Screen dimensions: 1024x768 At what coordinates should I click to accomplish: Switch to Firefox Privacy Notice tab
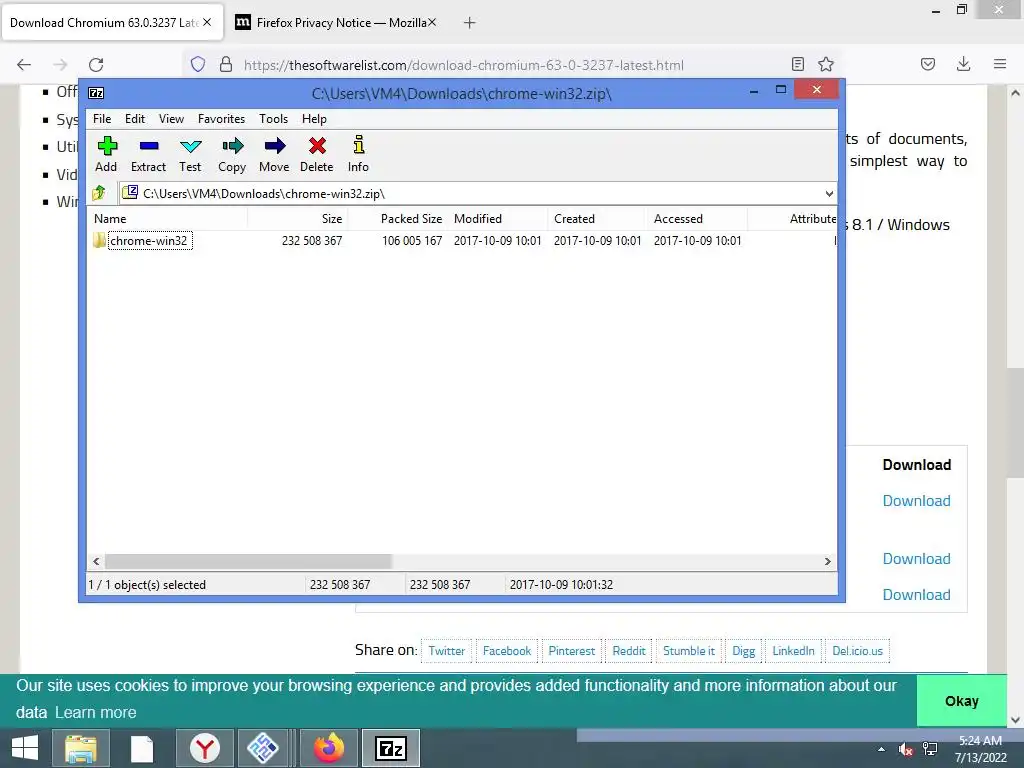pos(335,23)
